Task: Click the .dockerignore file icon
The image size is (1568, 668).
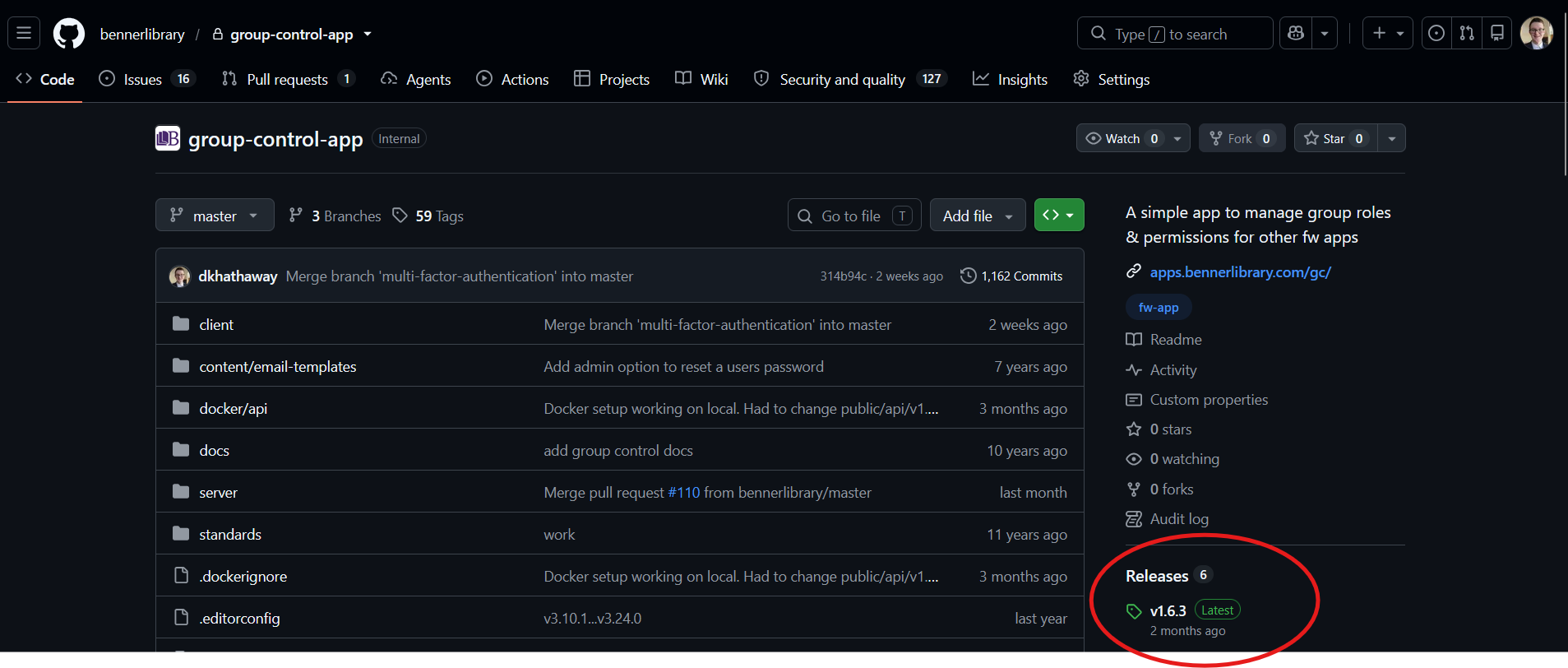Action: coord(181,575)
